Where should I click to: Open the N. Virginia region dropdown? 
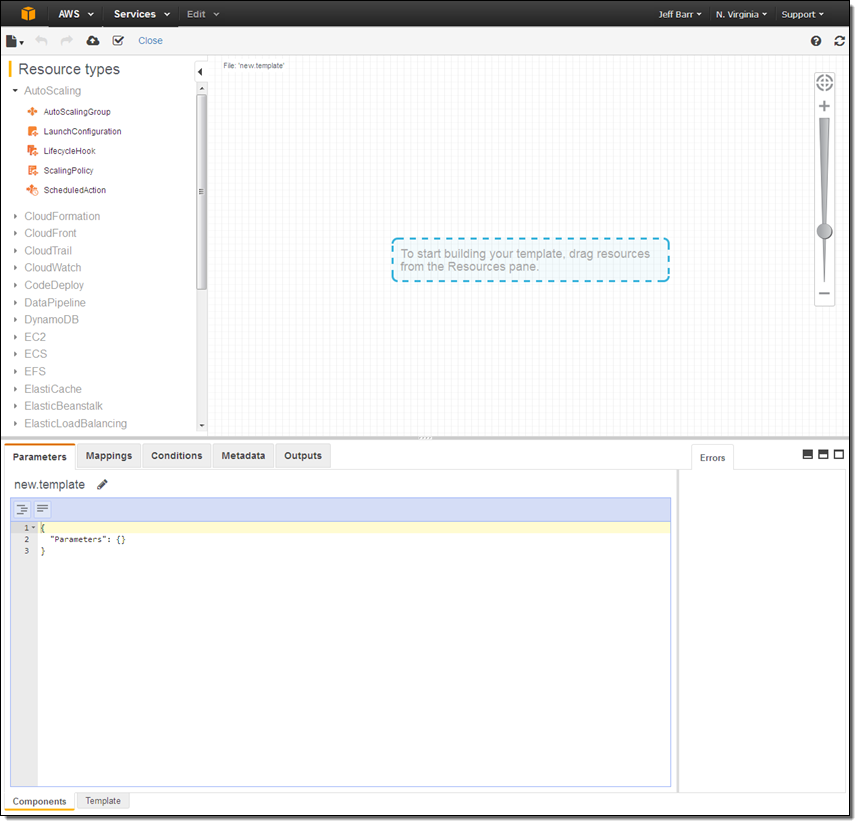[741, 14]
